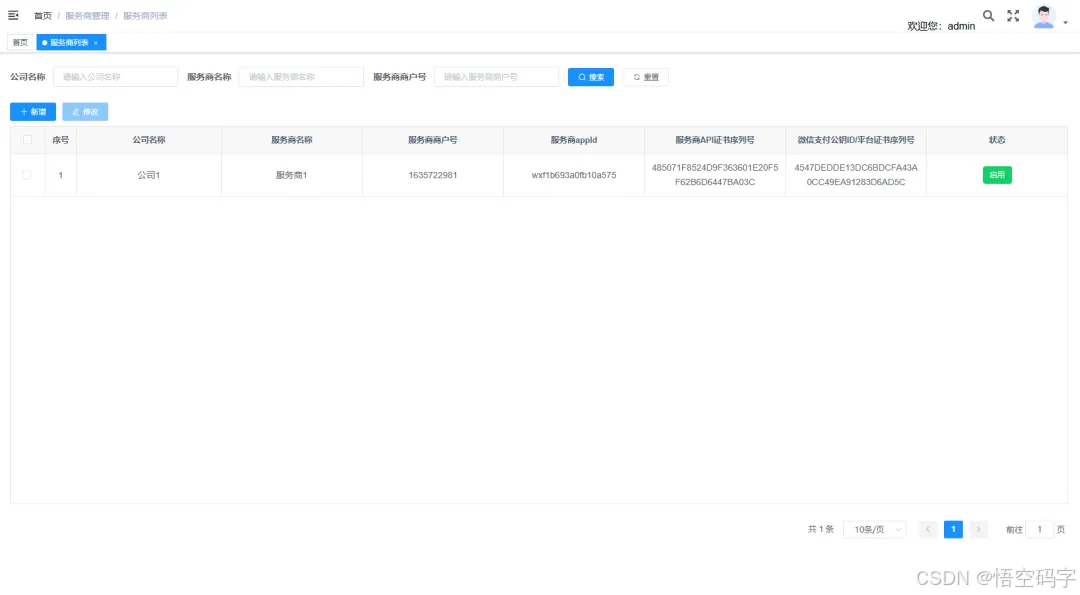Click cell 公司1
1080x595 pixels.
149,175
